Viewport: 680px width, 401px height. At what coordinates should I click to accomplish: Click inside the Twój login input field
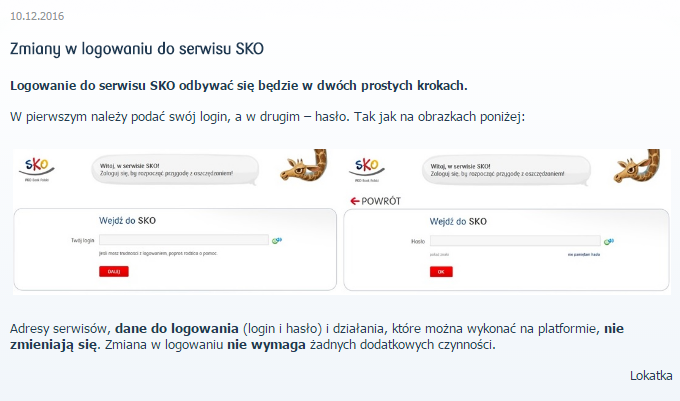(x=184, y=240)
